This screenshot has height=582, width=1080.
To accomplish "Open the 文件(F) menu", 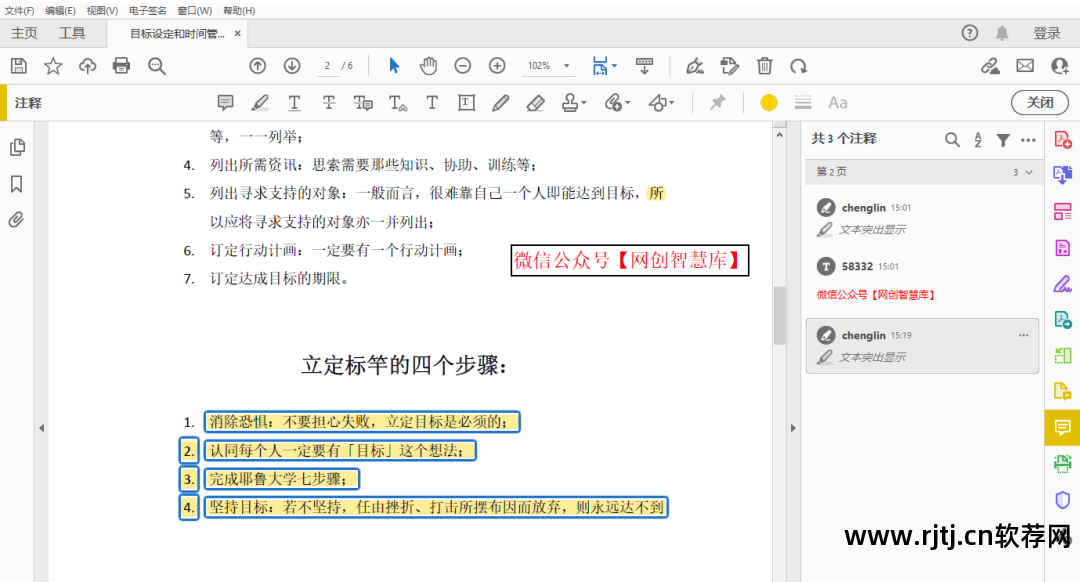I will tap(19, 10).
